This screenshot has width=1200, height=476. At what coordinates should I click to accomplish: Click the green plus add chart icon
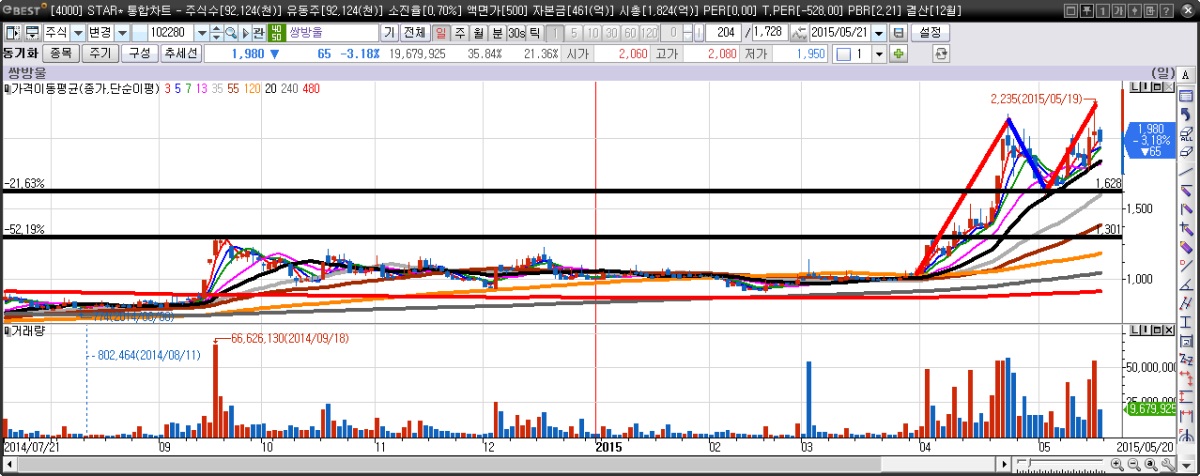(x=898, y=53)
